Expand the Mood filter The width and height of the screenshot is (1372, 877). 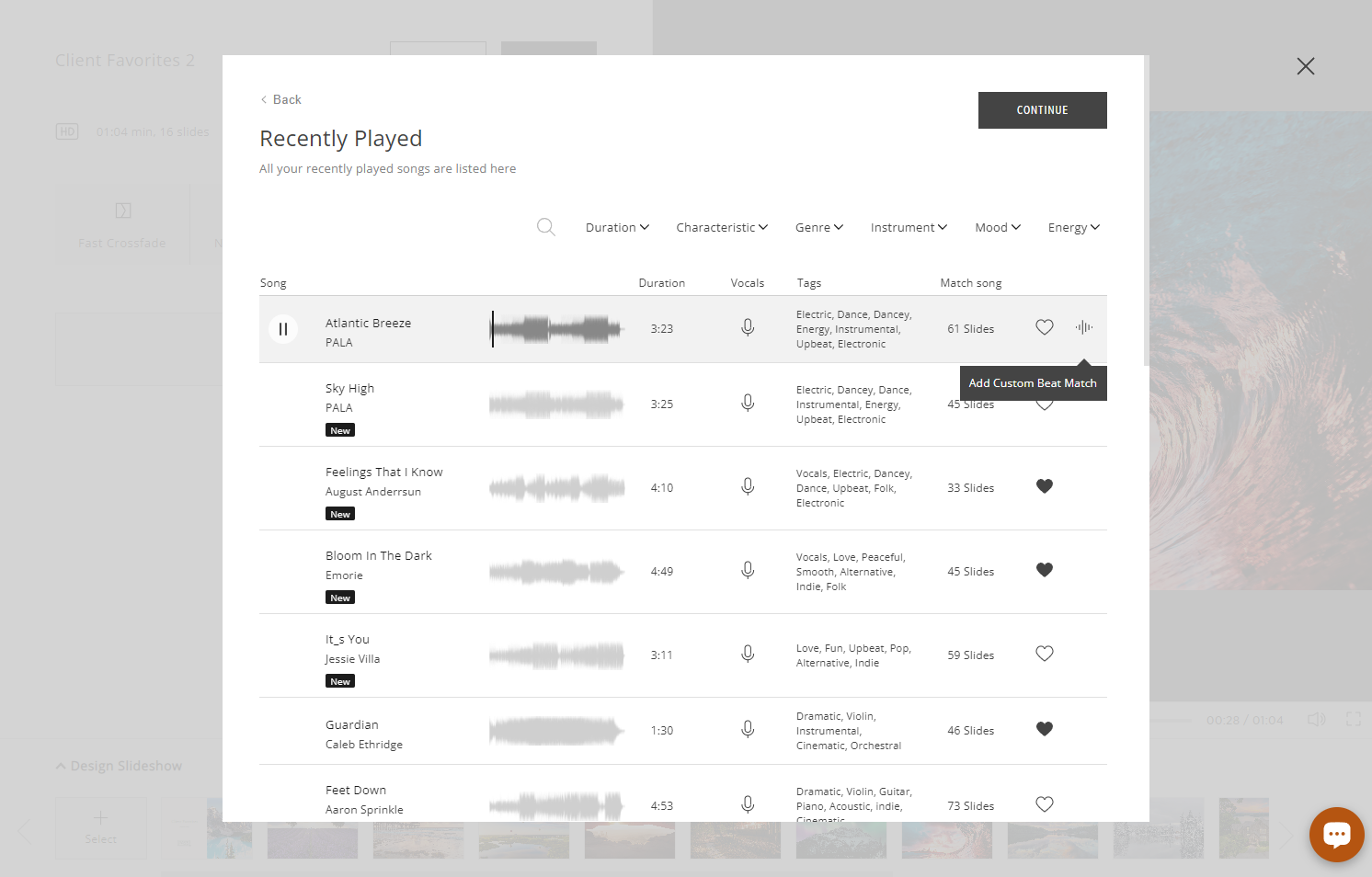coord(998,227)
